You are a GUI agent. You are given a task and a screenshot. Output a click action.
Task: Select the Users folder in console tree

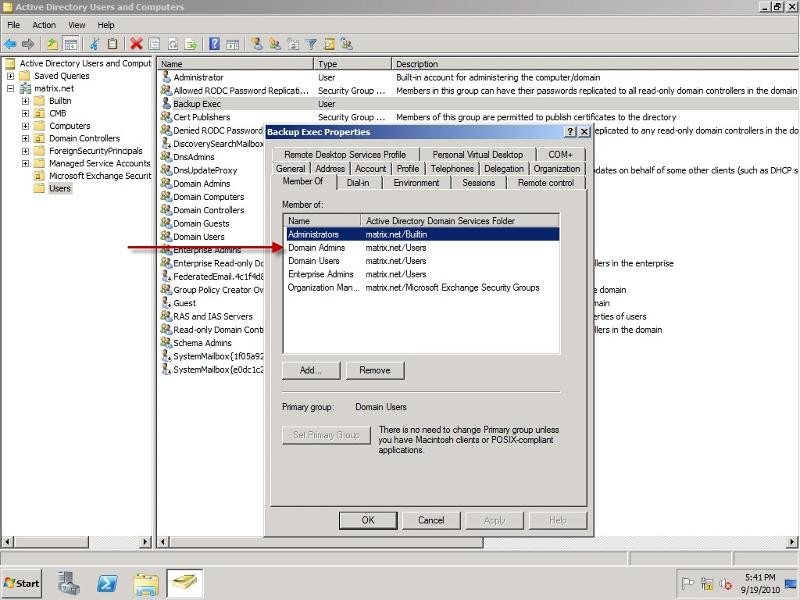point(60,188)
